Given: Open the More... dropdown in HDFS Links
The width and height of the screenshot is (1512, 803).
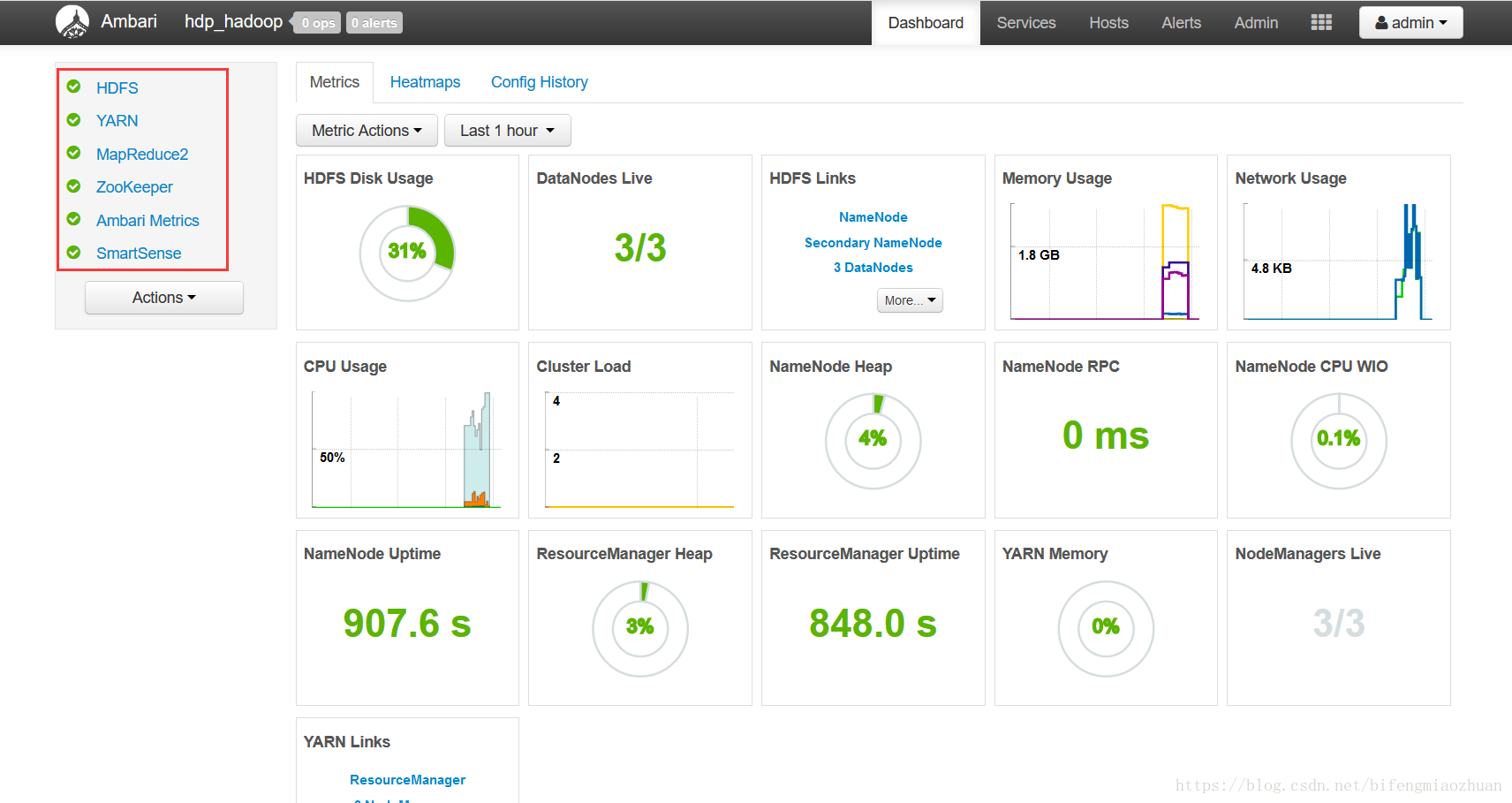Looking at the screenshot, I should 910,300.
